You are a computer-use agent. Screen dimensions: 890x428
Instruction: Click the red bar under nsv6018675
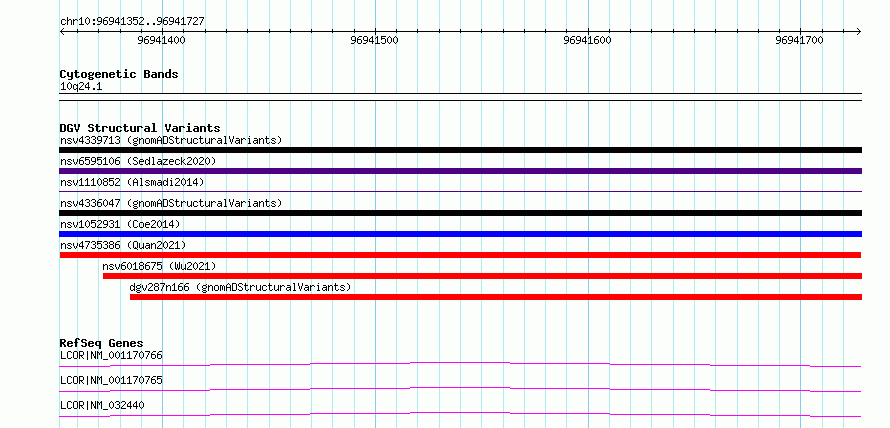point(482,276)
